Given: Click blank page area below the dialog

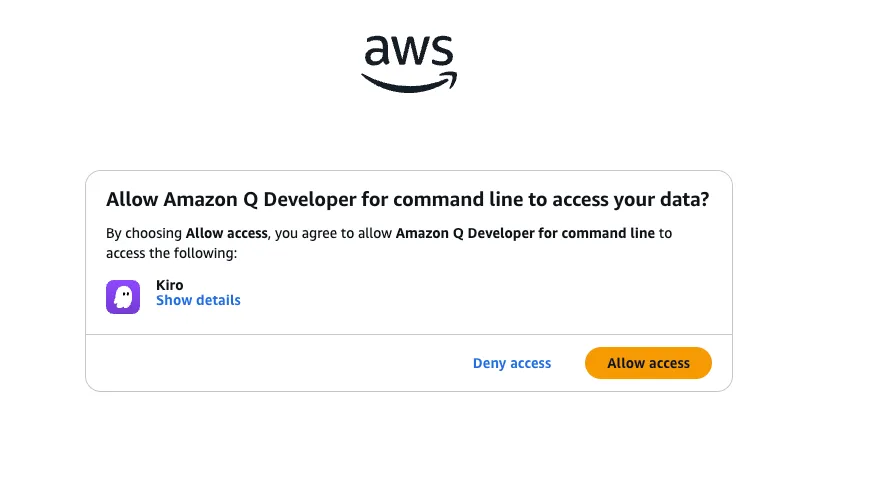Looking at the screenshot, I should (408, 445).
